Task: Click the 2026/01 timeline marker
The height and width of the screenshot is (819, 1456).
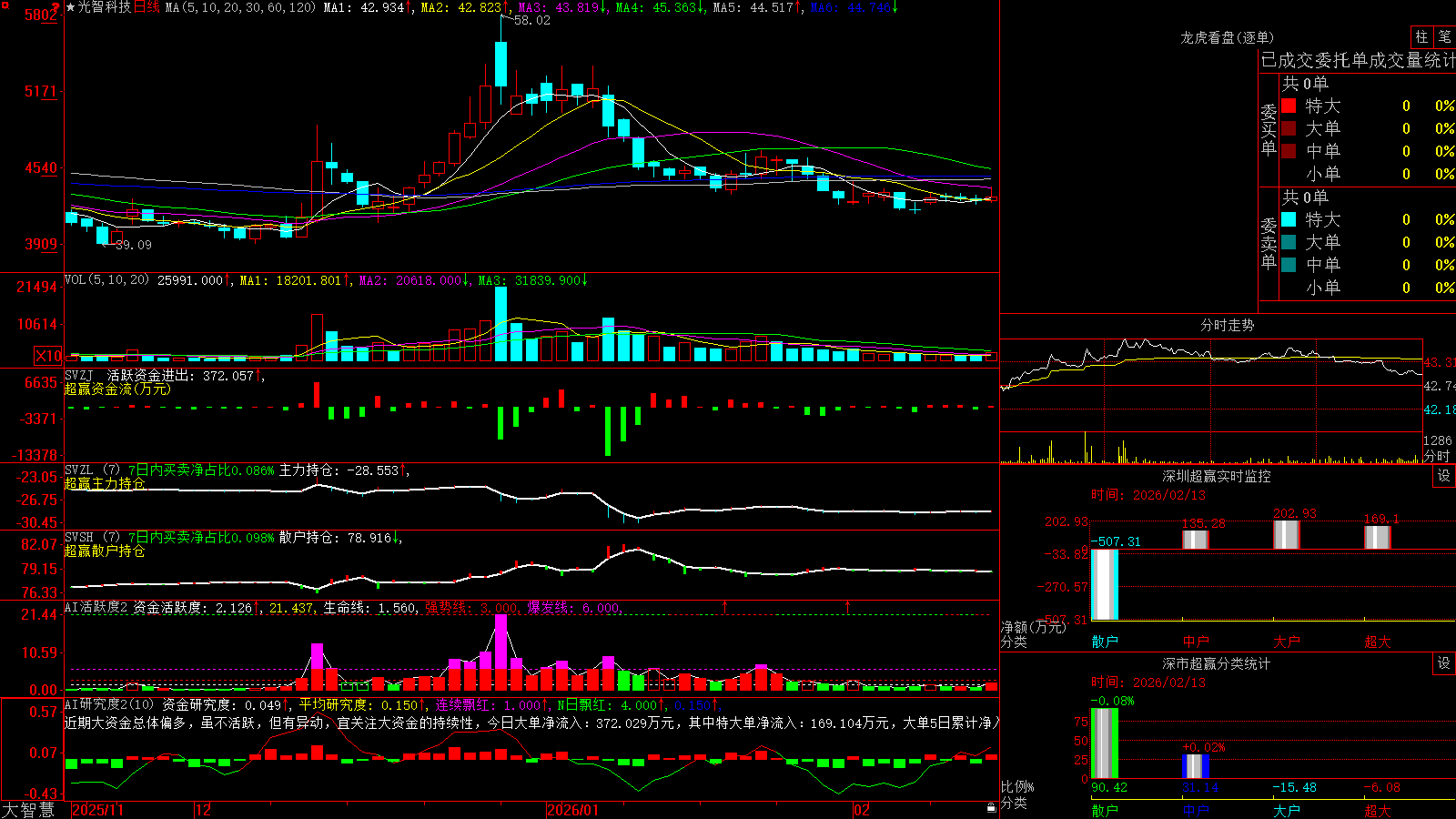Action: pyautogui.click(x=572, y=810)
